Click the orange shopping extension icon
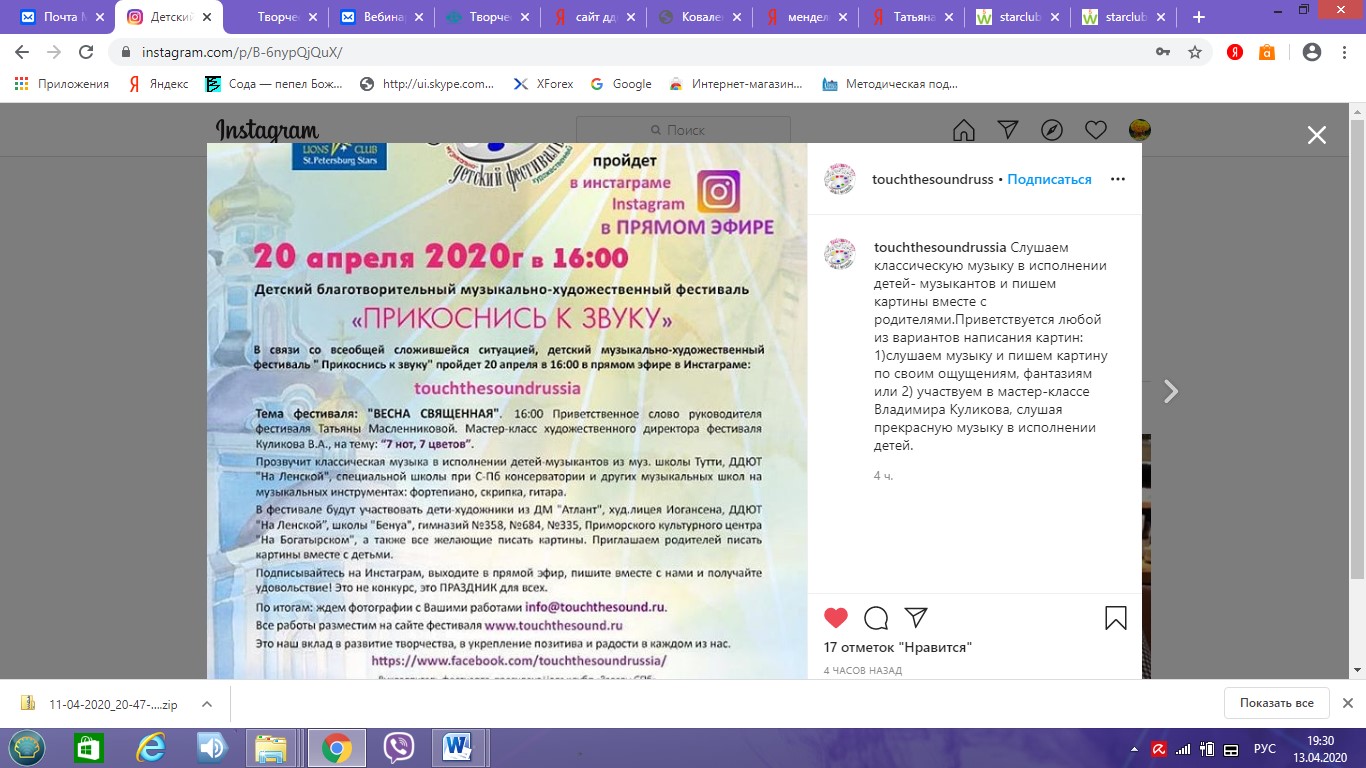The width and height of the screenshot is (1366, 768). (x=1266, y=52)
